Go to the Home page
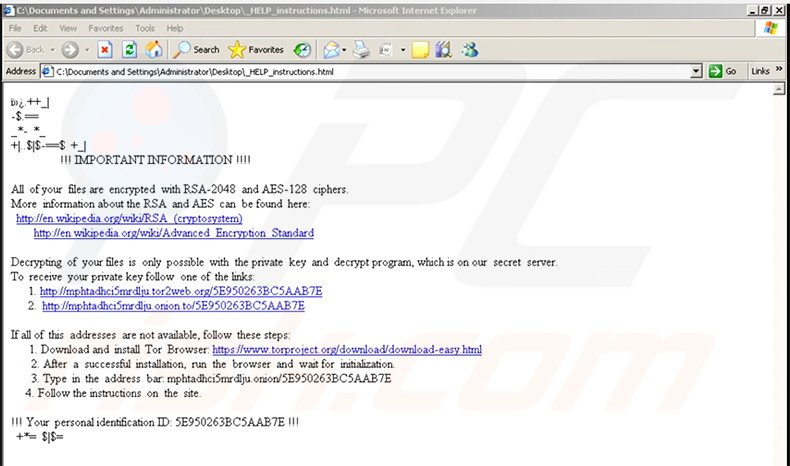The image size is (790, 466). click(154, 49)
